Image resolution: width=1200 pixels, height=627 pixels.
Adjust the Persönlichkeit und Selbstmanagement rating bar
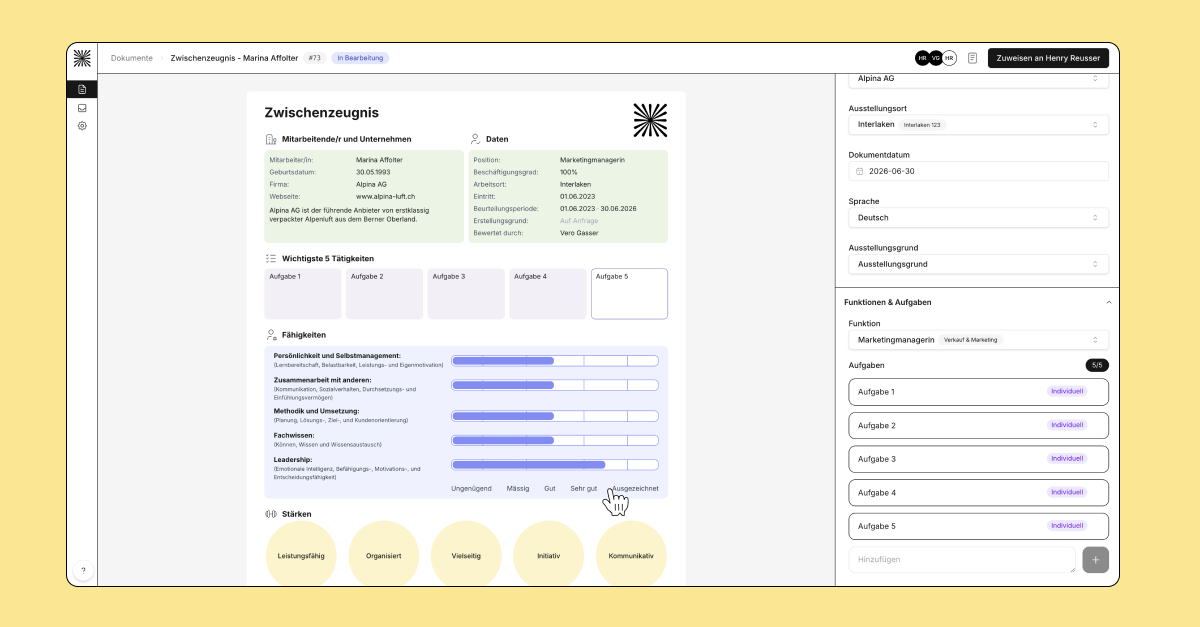click(x=555, y=361)
